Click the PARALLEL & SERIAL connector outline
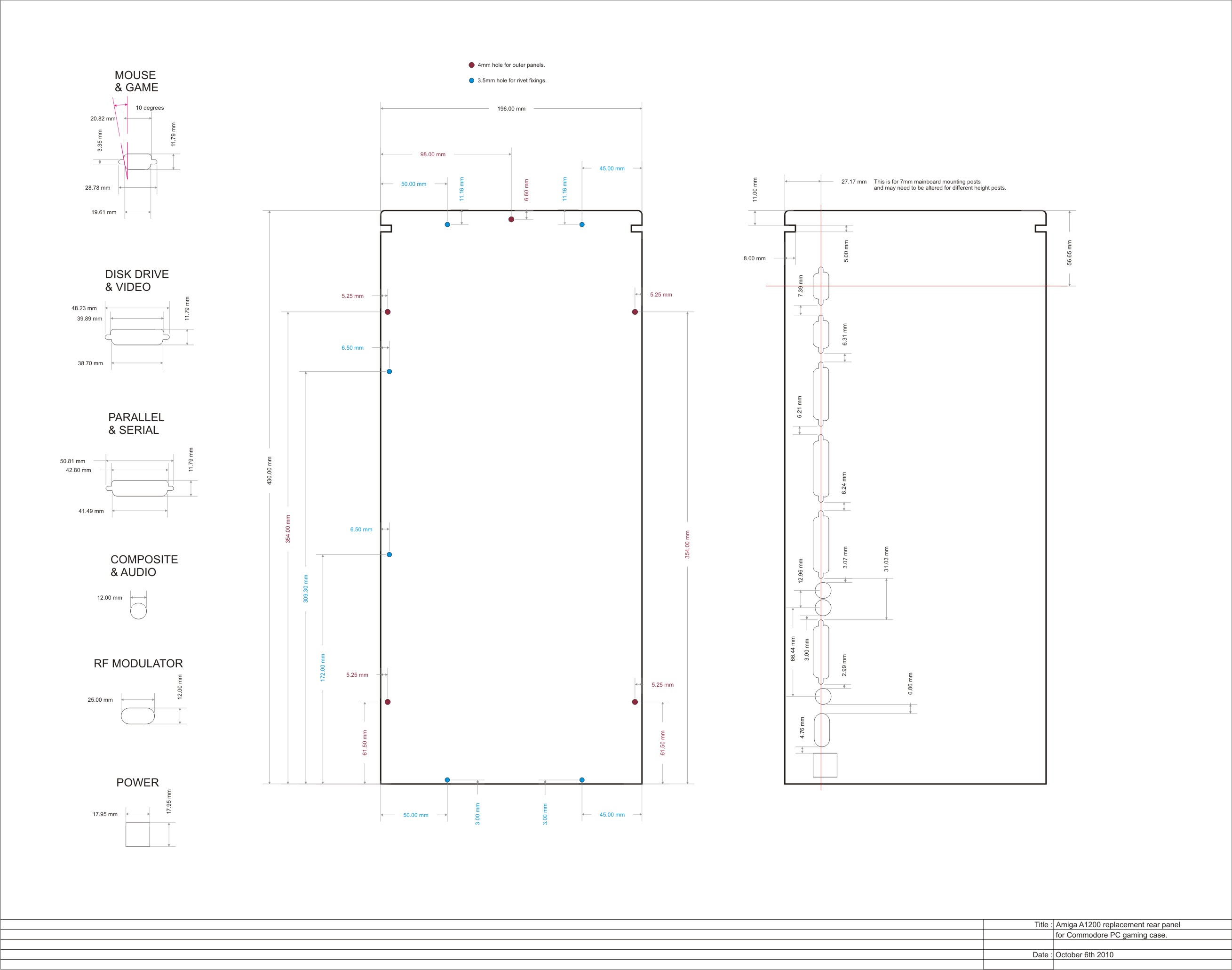Screen dimensions: 1232x970 tap(140, 489)
